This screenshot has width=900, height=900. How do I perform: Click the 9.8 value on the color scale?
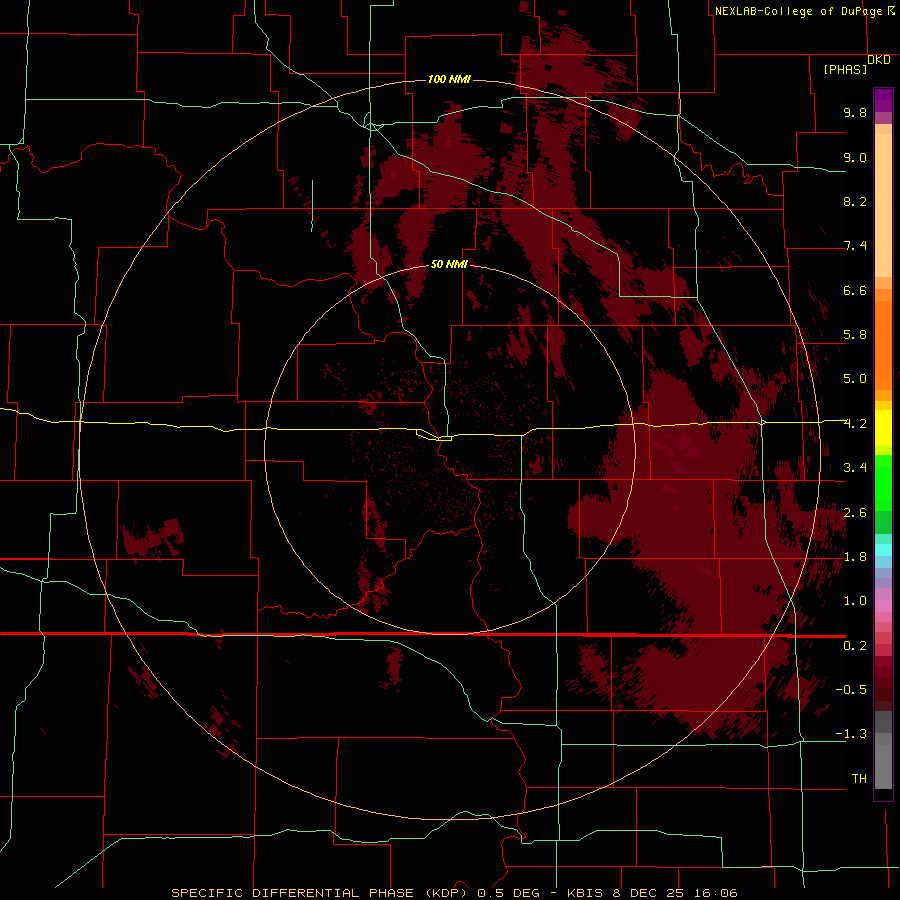pyautogui.click(x=855, y=112)
